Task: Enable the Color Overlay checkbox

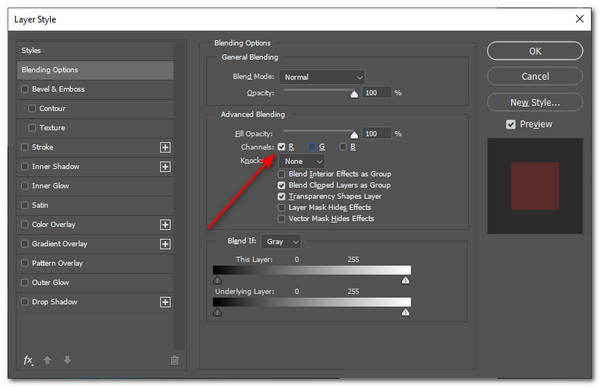Action: pos(25,224)
